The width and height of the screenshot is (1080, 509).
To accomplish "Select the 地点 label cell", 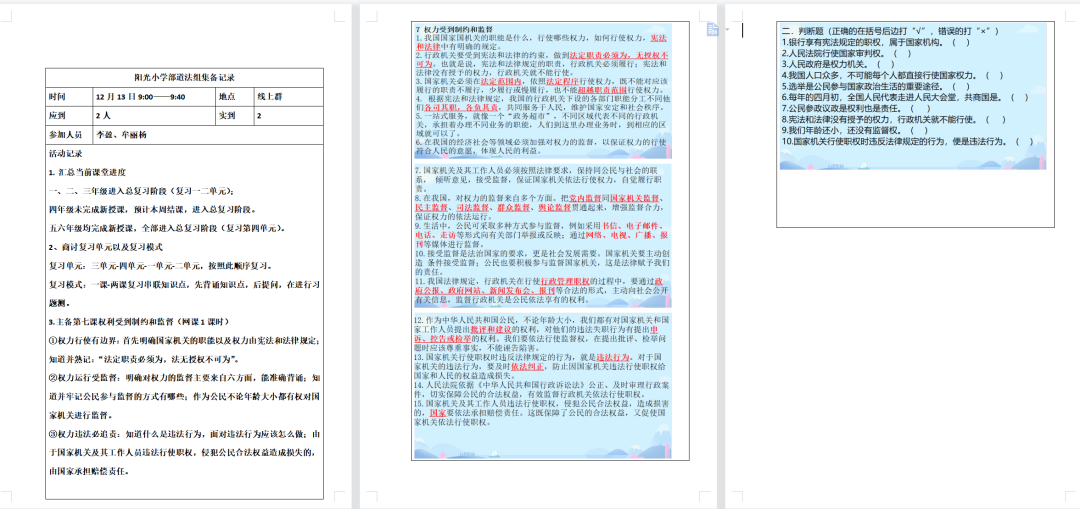I will [x=227, y=98].
